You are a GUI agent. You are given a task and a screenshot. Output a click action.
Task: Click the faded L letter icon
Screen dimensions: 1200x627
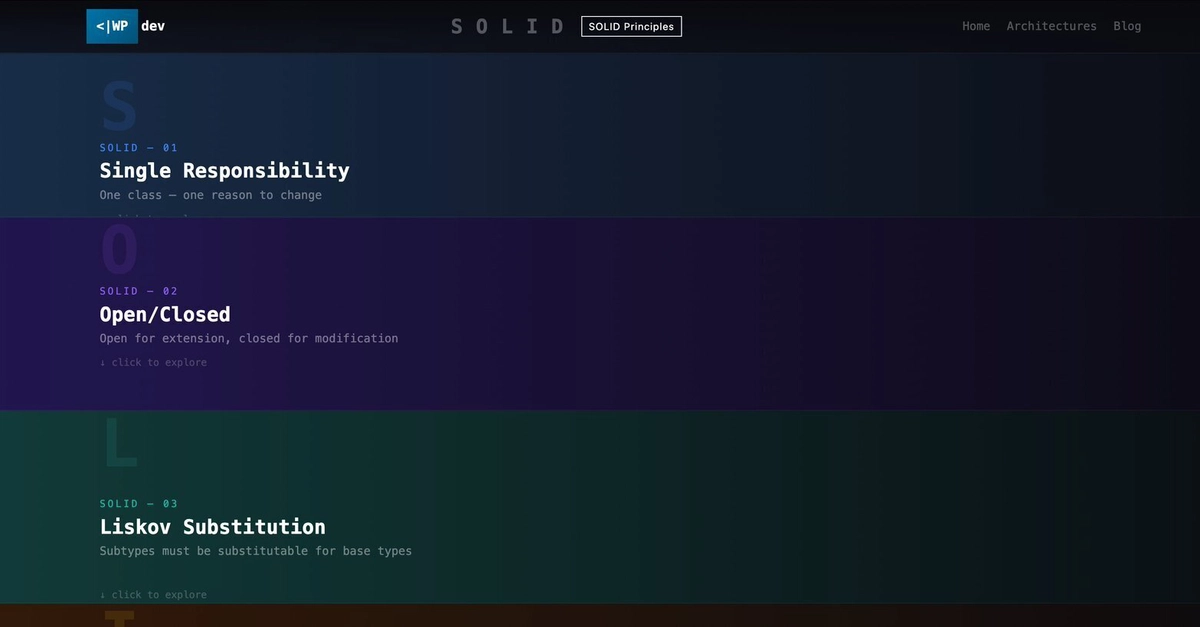pos(120,444)
